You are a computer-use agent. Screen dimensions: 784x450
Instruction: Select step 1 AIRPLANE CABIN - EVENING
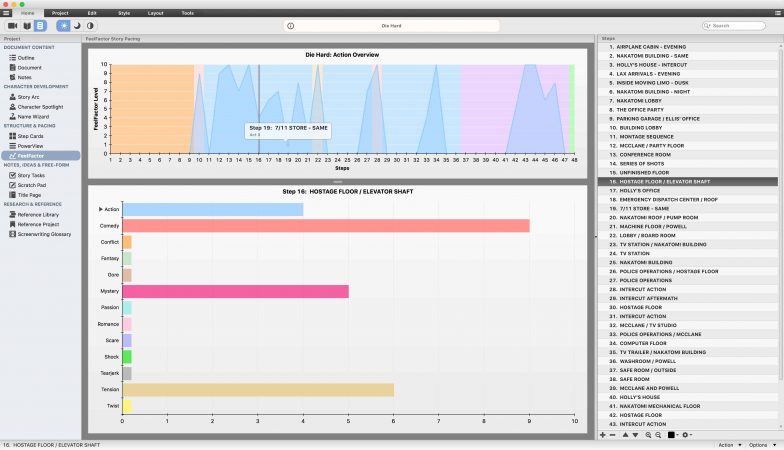(x=688, y=47)
